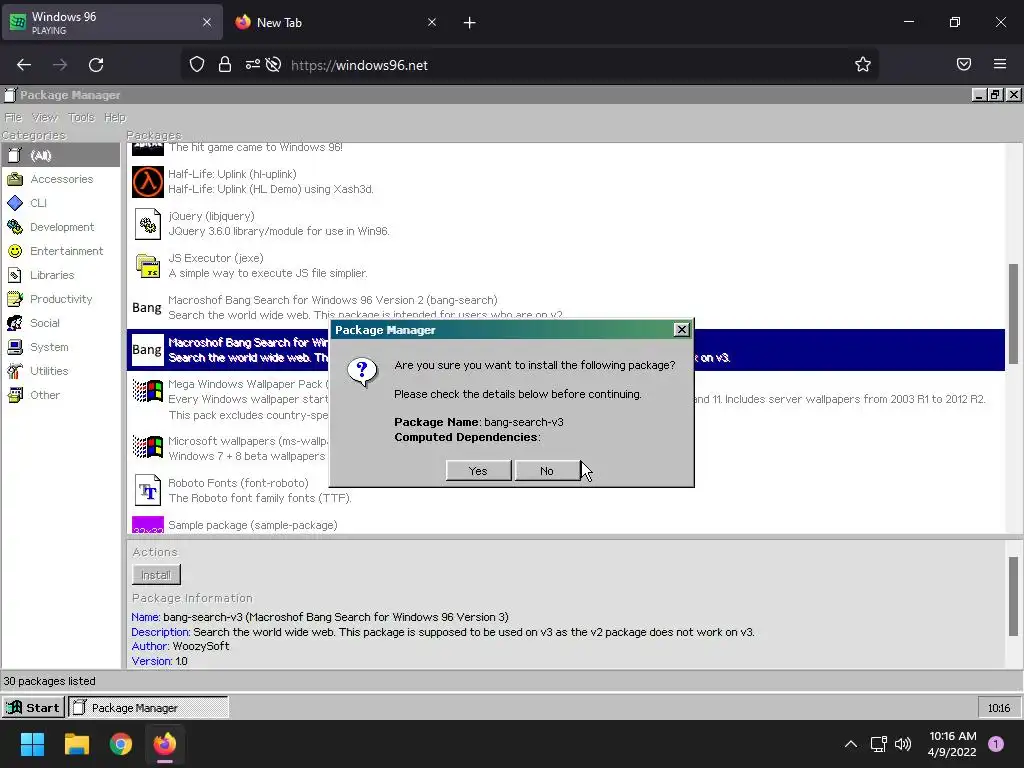The width and height of the screenshot is (1024, 768).
Task: Open the Other category icon
Action: click(14, 395)
